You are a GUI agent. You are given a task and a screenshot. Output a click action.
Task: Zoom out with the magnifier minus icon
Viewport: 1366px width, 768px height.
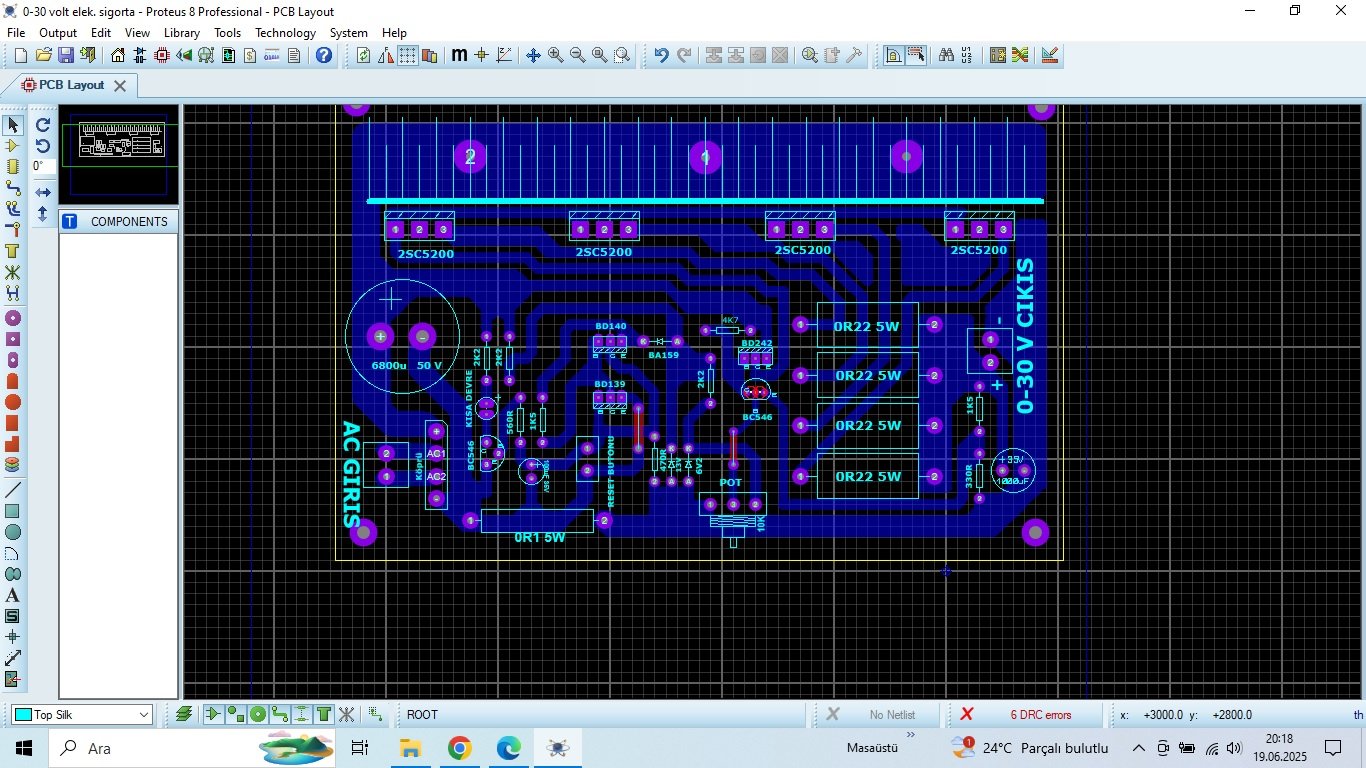(577, 55)
